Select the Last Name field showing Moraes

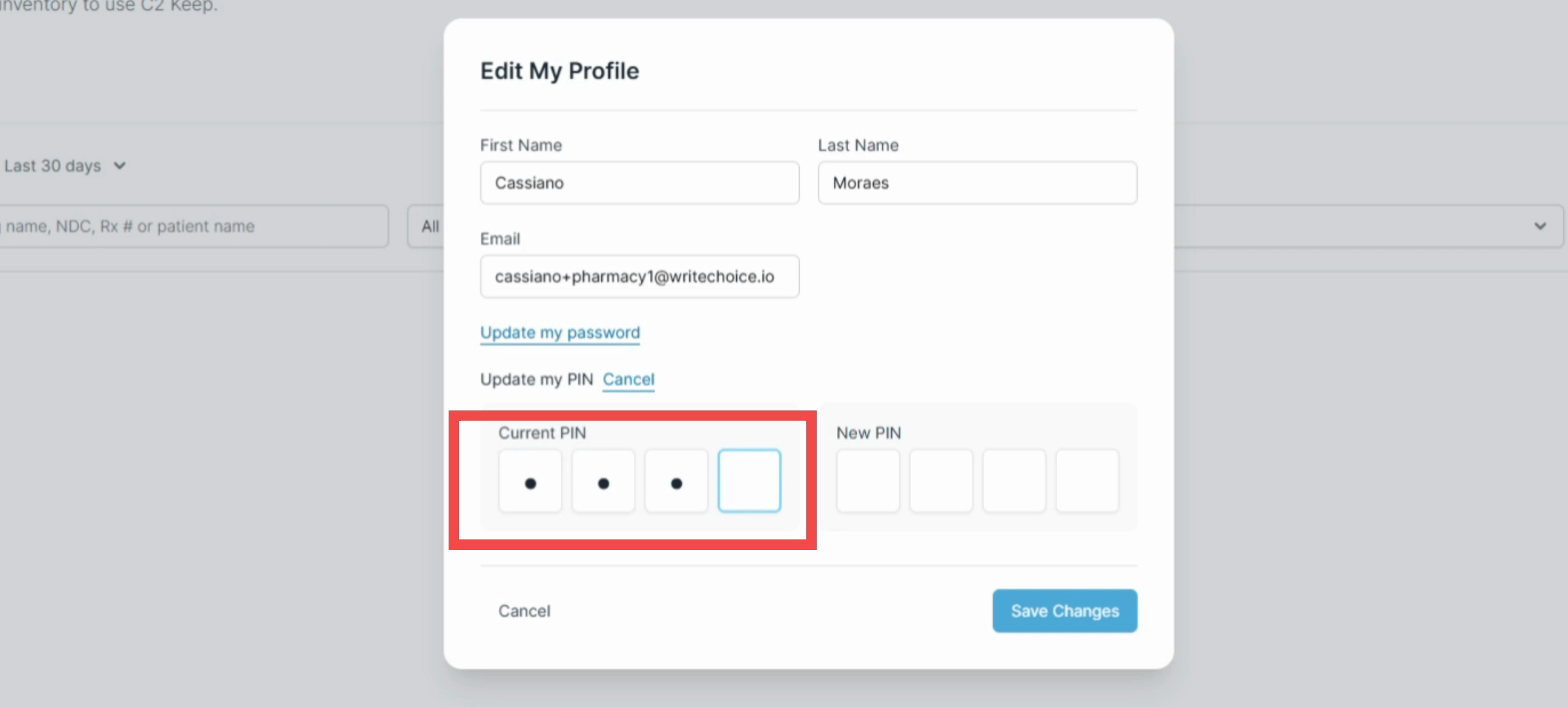point(977,183)
